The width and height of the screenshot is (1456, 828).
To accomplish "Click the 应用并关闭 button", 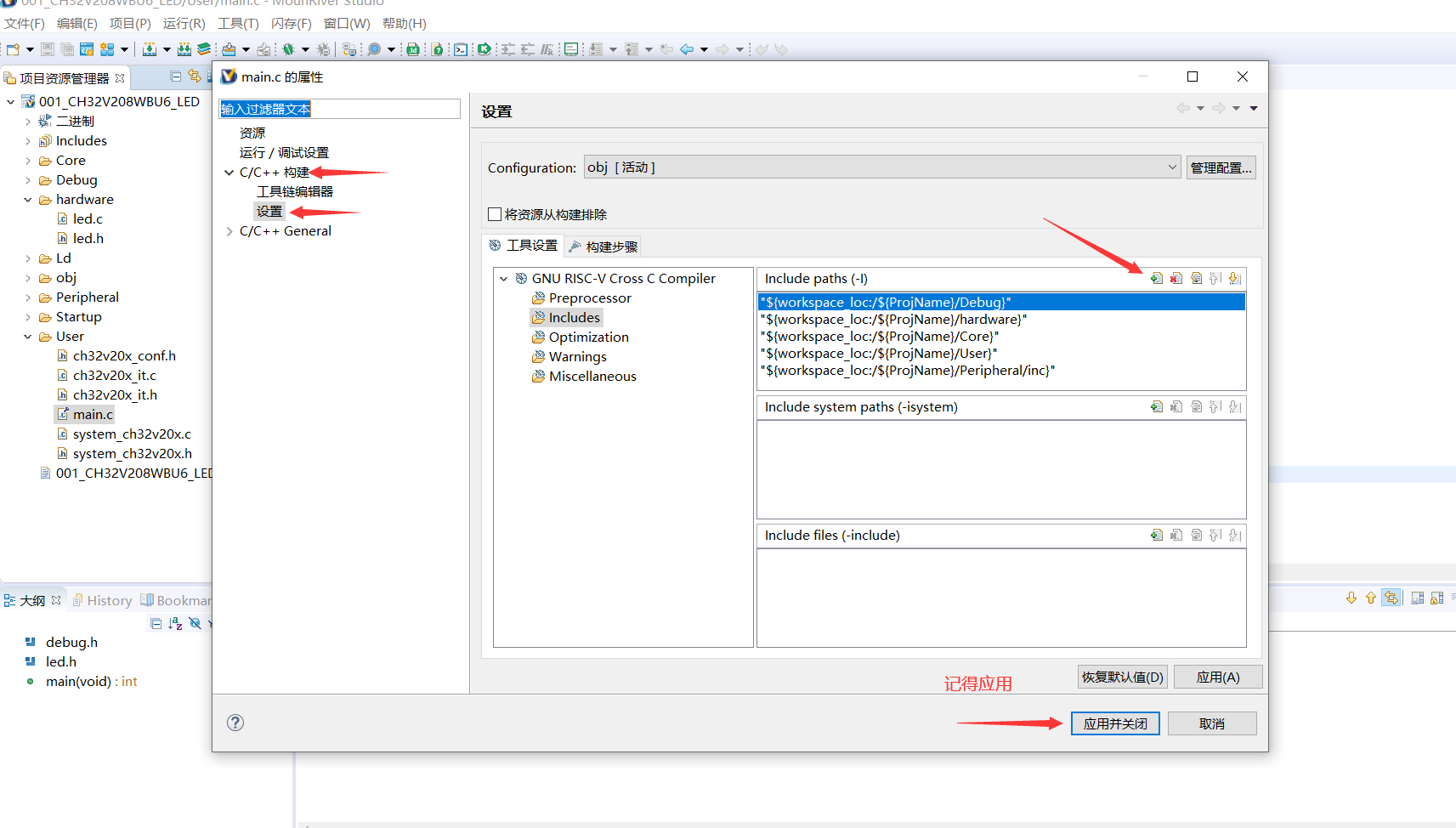I will [x=1115, y=723].
